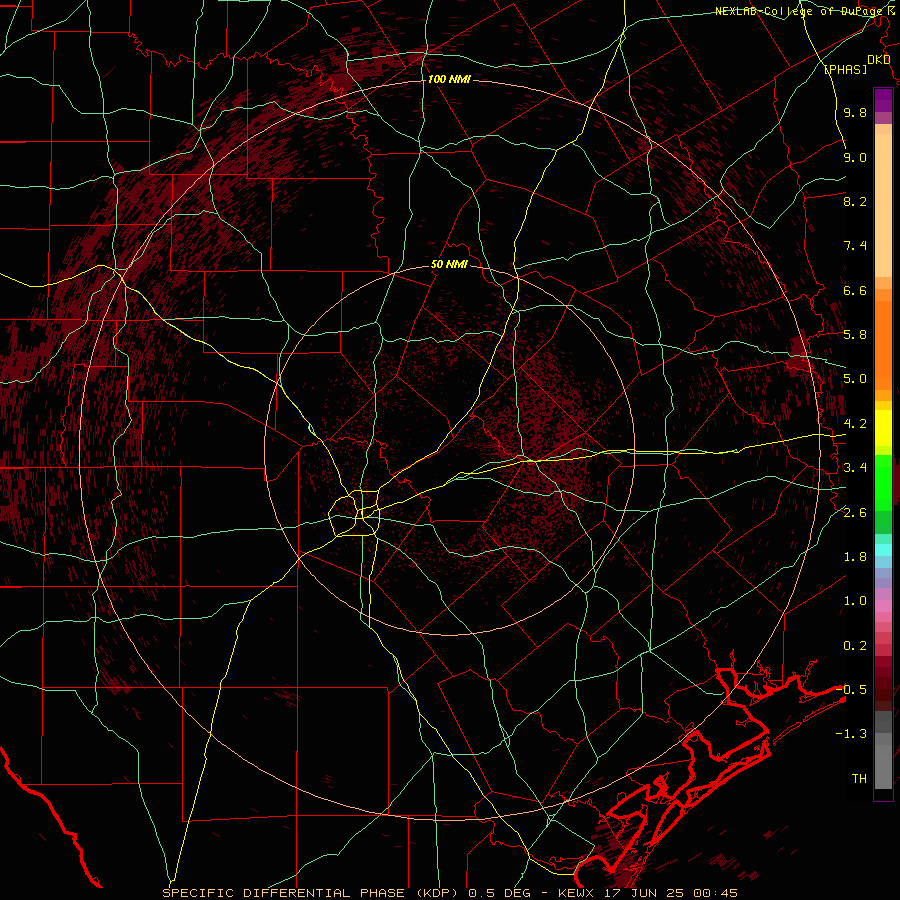Click the bright green segment of the color bar
The image size is (900, 900).
[883, 482]
